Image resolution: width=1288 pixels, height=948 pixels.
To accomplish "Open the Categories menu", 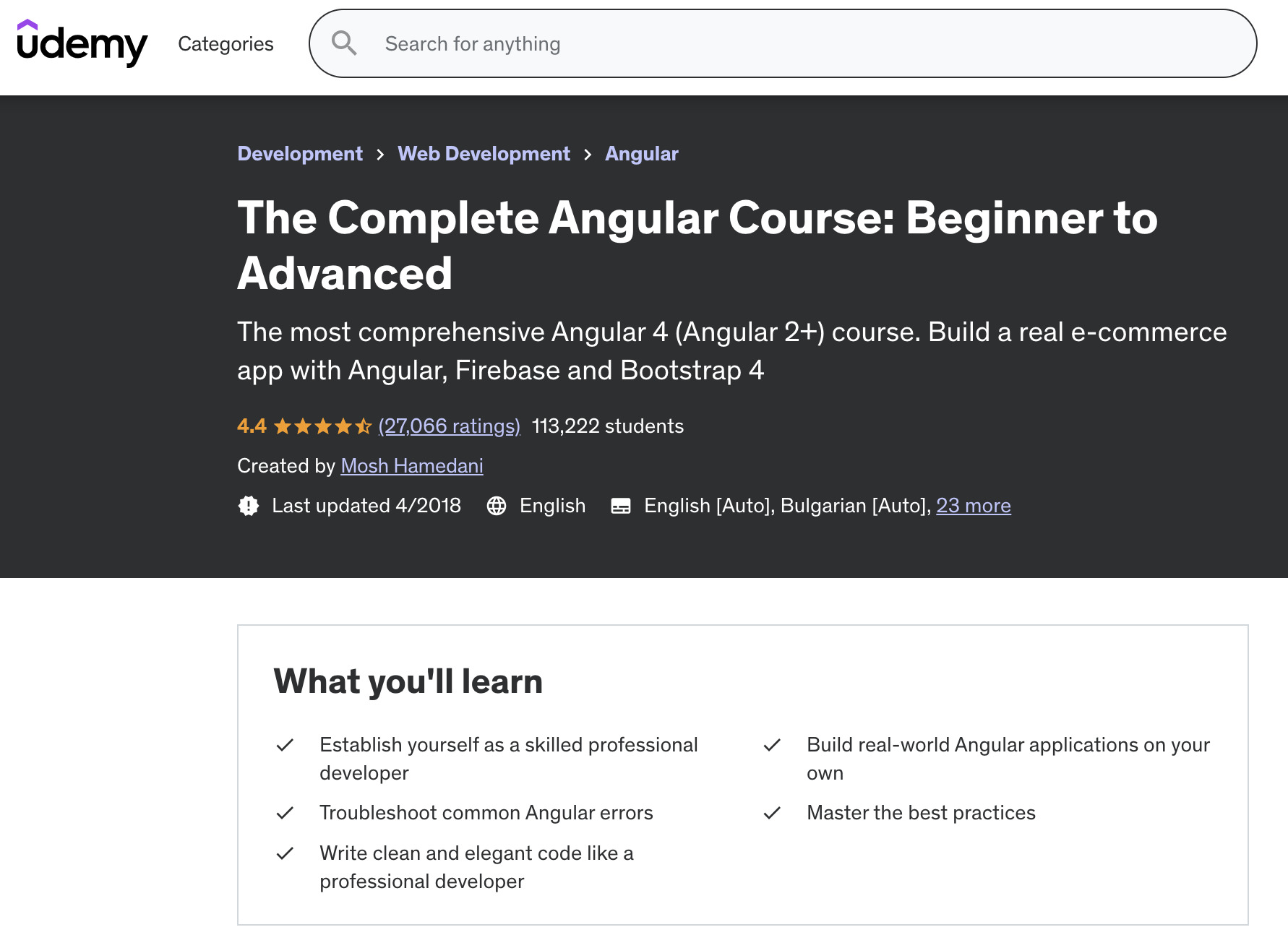I will point(225,43).
